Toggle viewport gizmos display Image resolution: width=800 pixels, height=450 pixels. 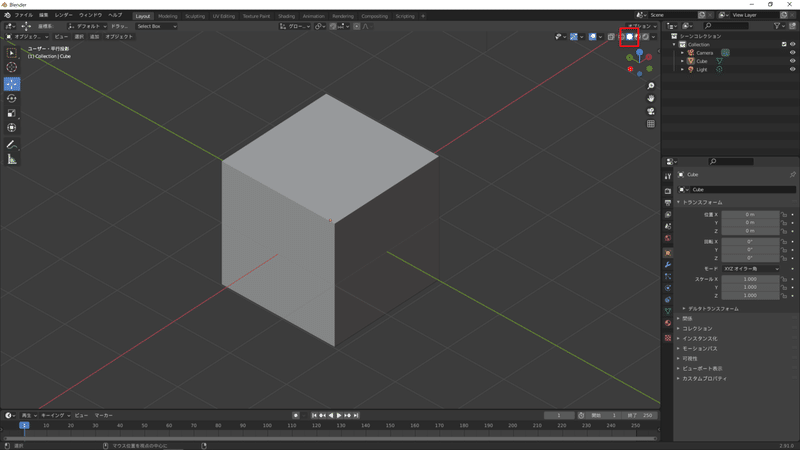(574, 37)
